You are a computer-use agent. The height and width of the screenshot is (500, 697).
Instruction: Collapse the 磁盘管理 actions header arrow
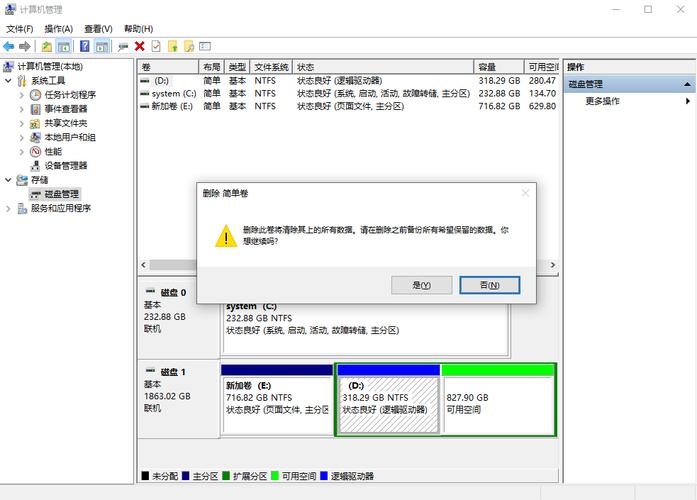(687, 84)
